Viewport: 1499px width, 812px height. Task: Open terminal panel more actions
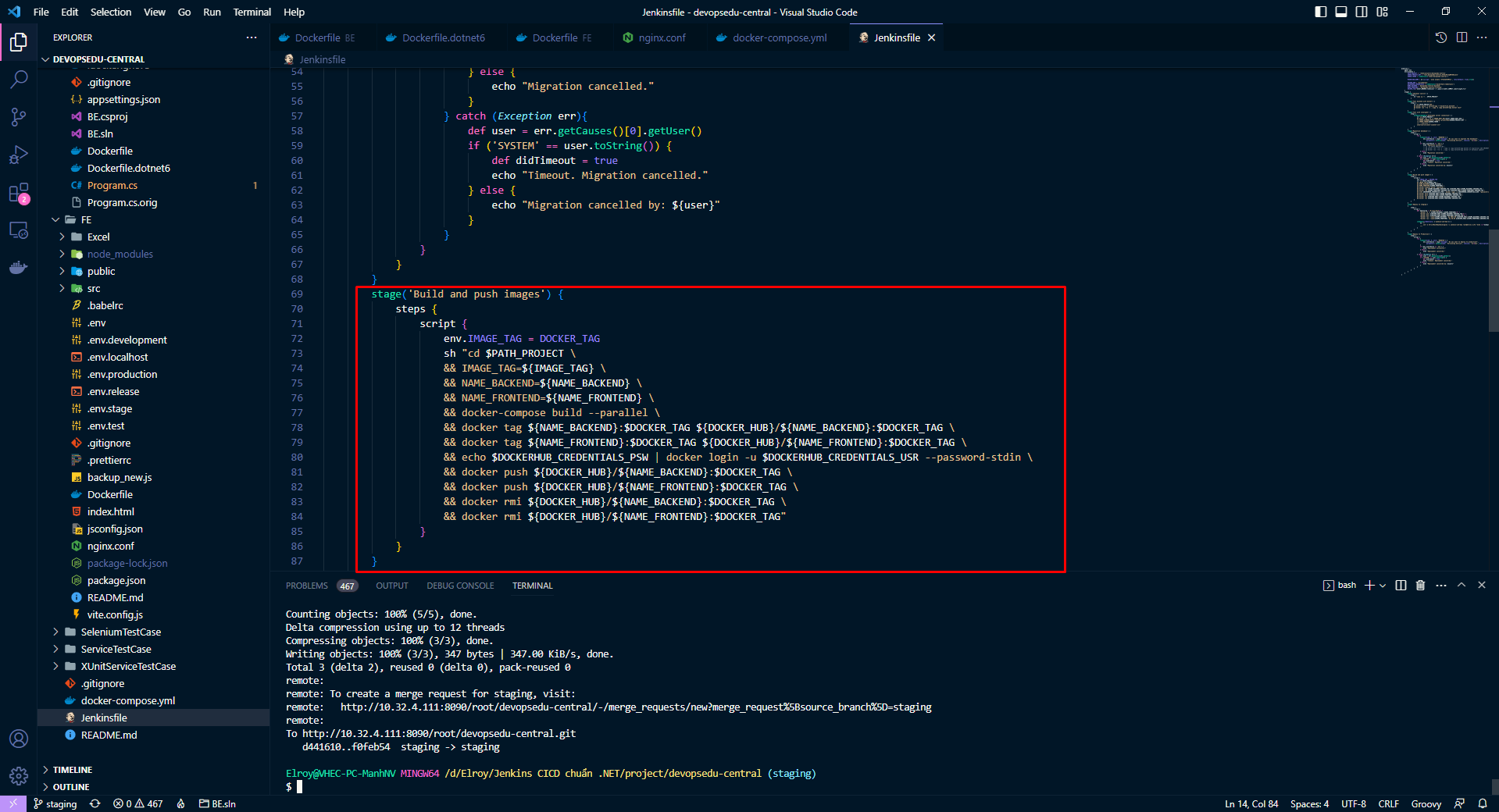click(x=1441, y=585)
